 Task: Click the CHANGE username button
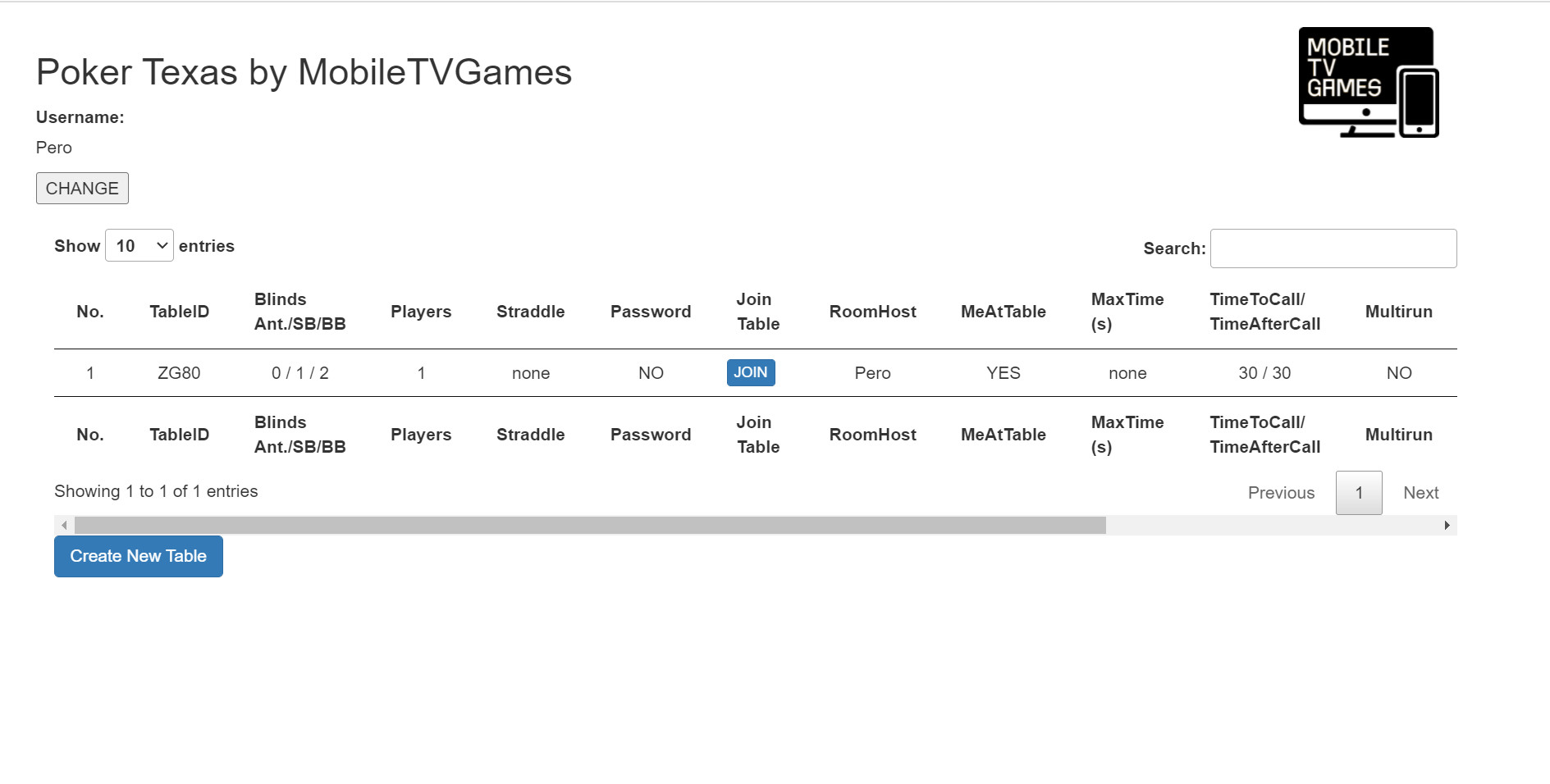pos(81,188)
